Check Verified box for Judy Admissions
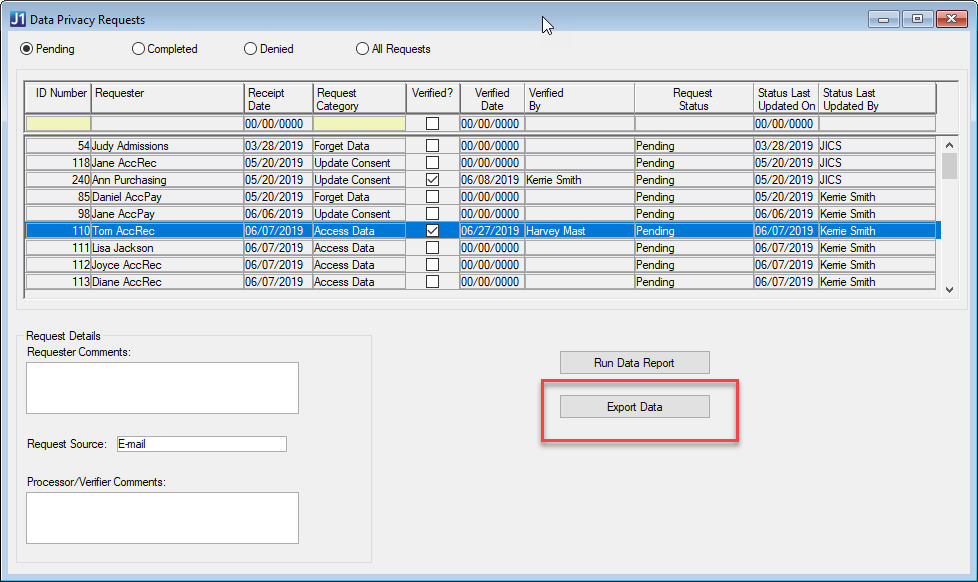978x582 pixels. [x=432, y=146]
